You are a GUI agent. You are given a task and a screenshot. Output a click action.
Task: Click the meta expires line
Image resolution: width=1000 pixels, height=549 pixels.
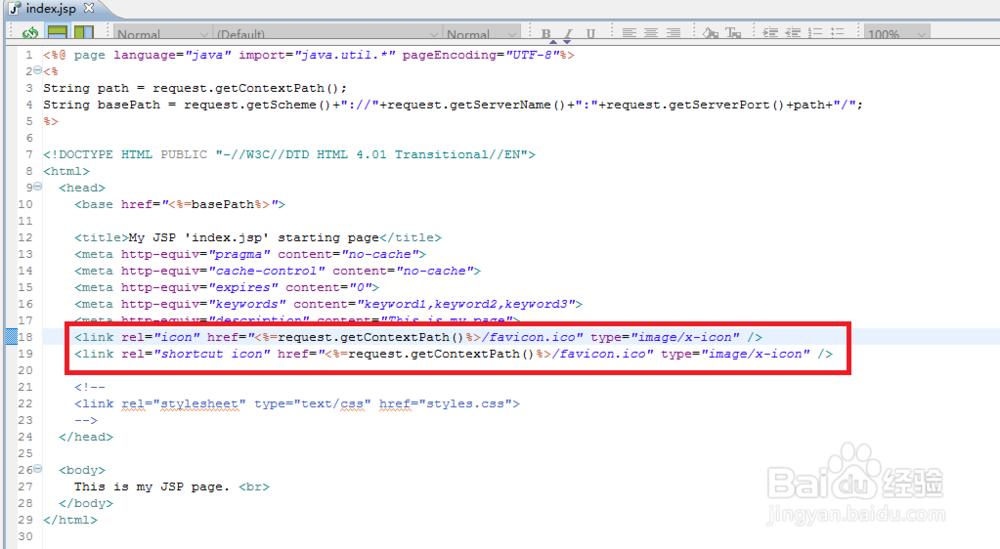click(226, 287)
